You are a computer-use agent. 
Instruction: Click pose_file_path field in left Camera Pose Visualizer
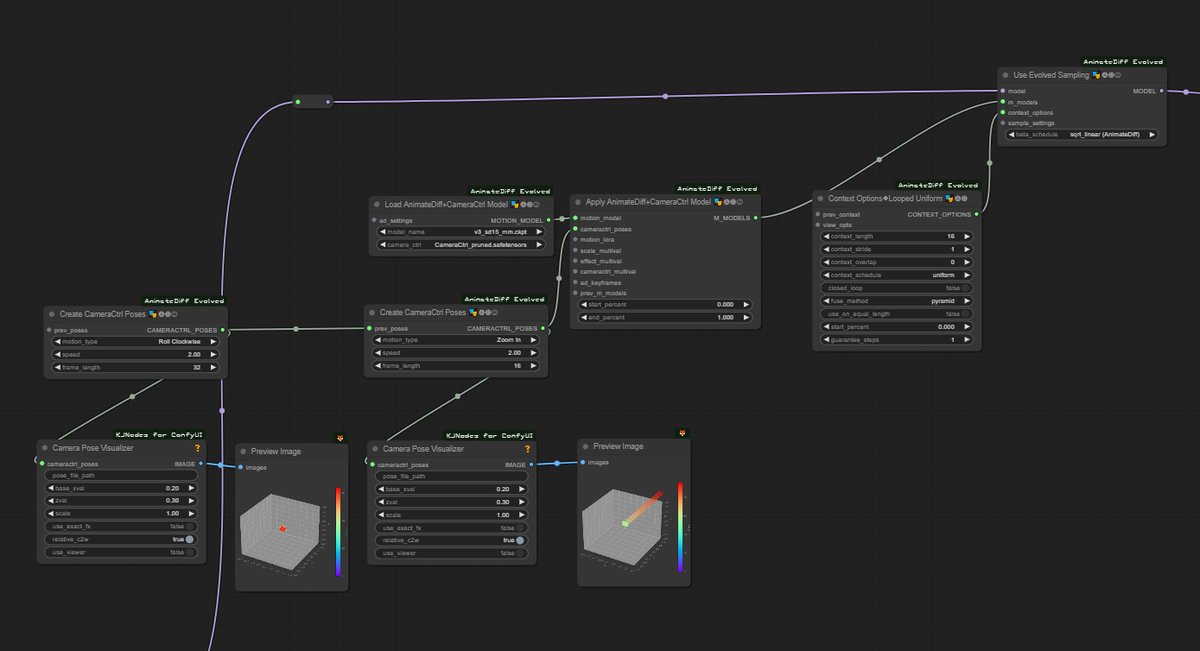[x=120, y=475]
